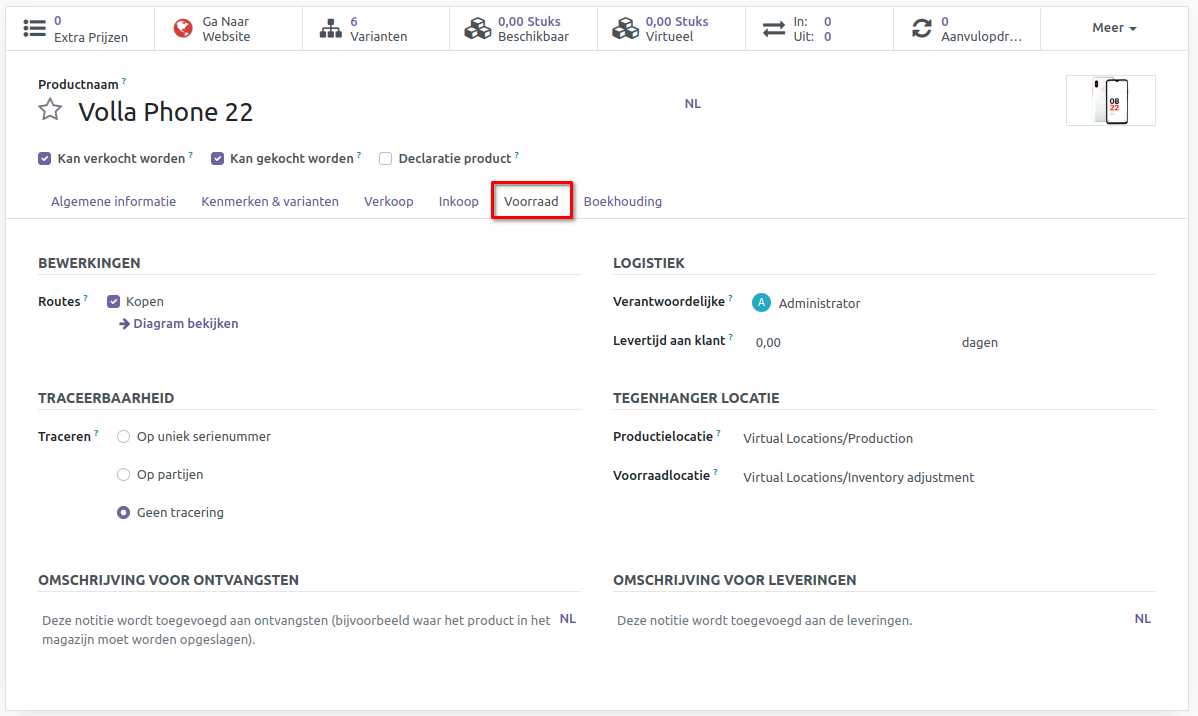Open the Kenmerken & varianten tab

270,201
